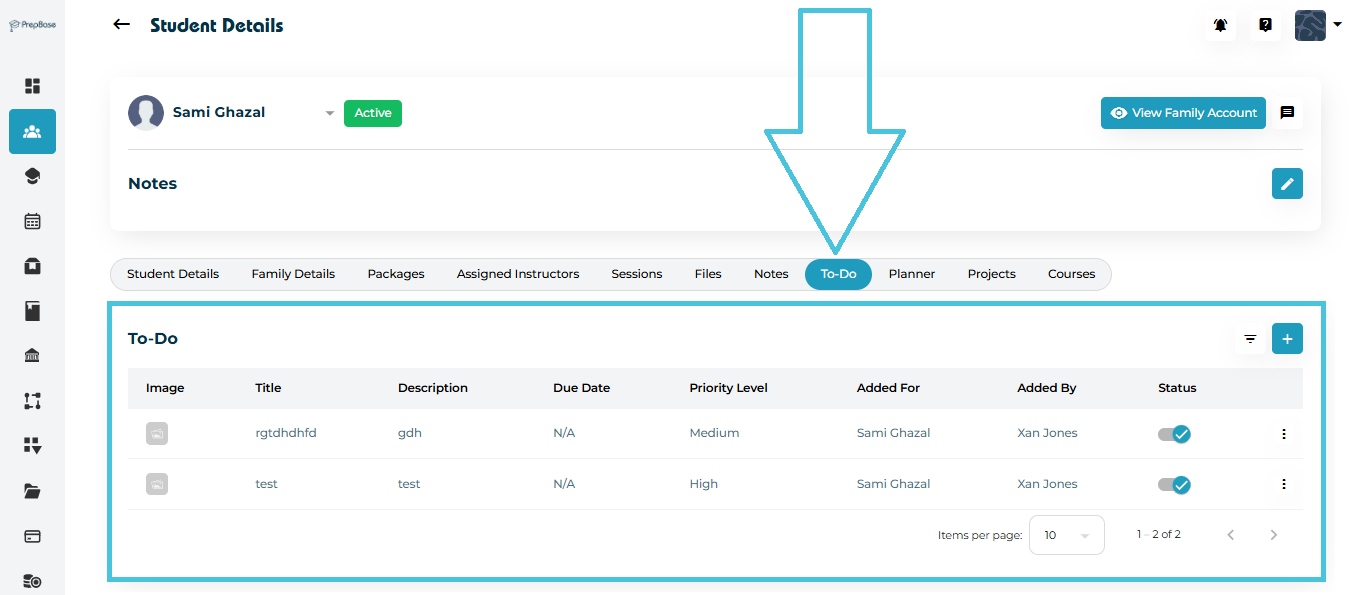This screenshot has height=595, width=1365.
Task: Toggle status for the test task
Action: pos(1174,484)
